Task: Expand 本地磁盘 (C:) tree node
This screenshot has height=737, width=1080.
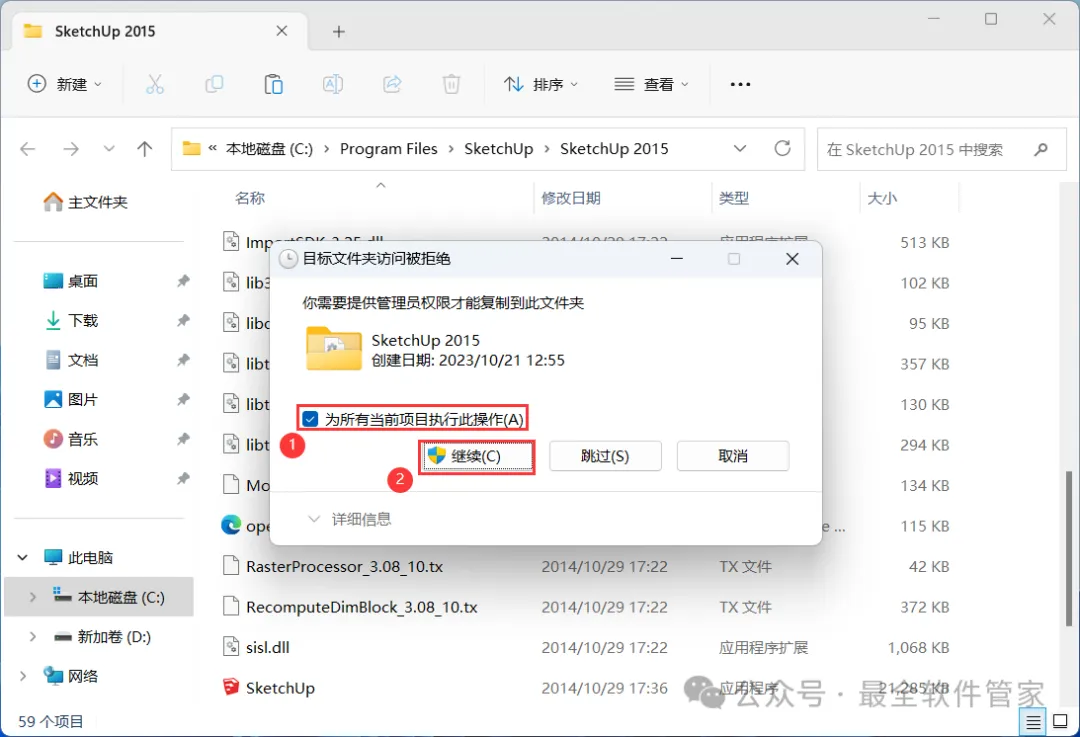Action: tap(32, 597)
